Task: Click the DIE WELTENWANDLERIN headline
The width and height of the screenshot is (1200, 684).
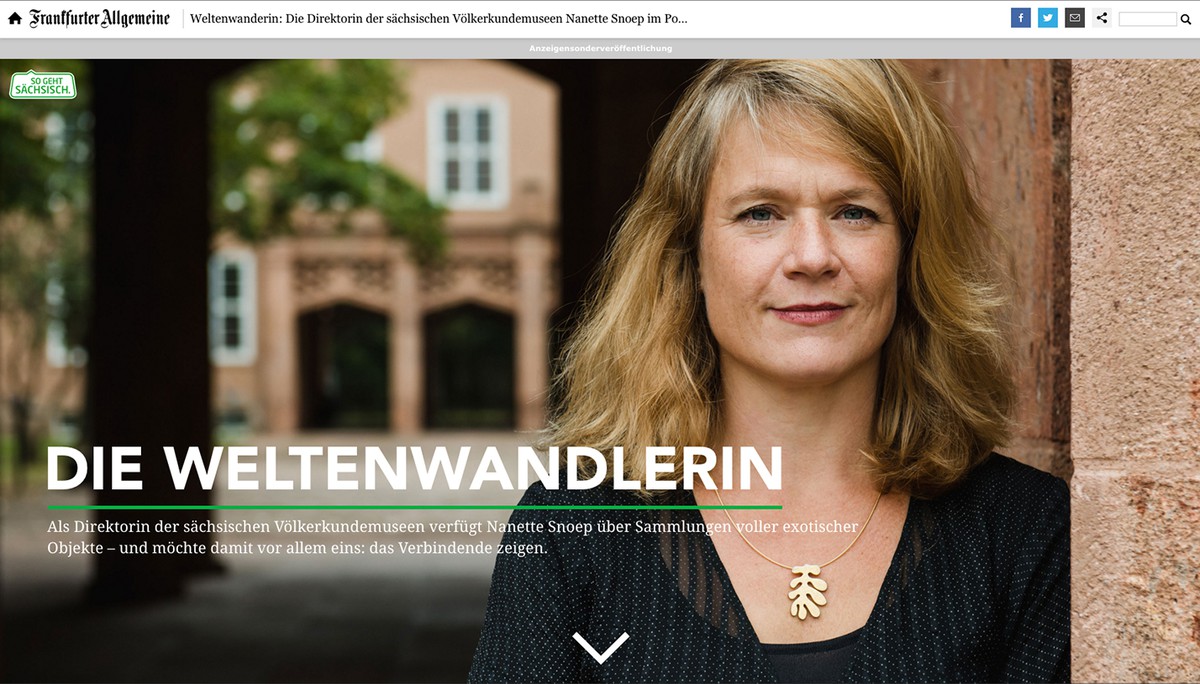Action: pyautogui.click(x=414, y=467)
